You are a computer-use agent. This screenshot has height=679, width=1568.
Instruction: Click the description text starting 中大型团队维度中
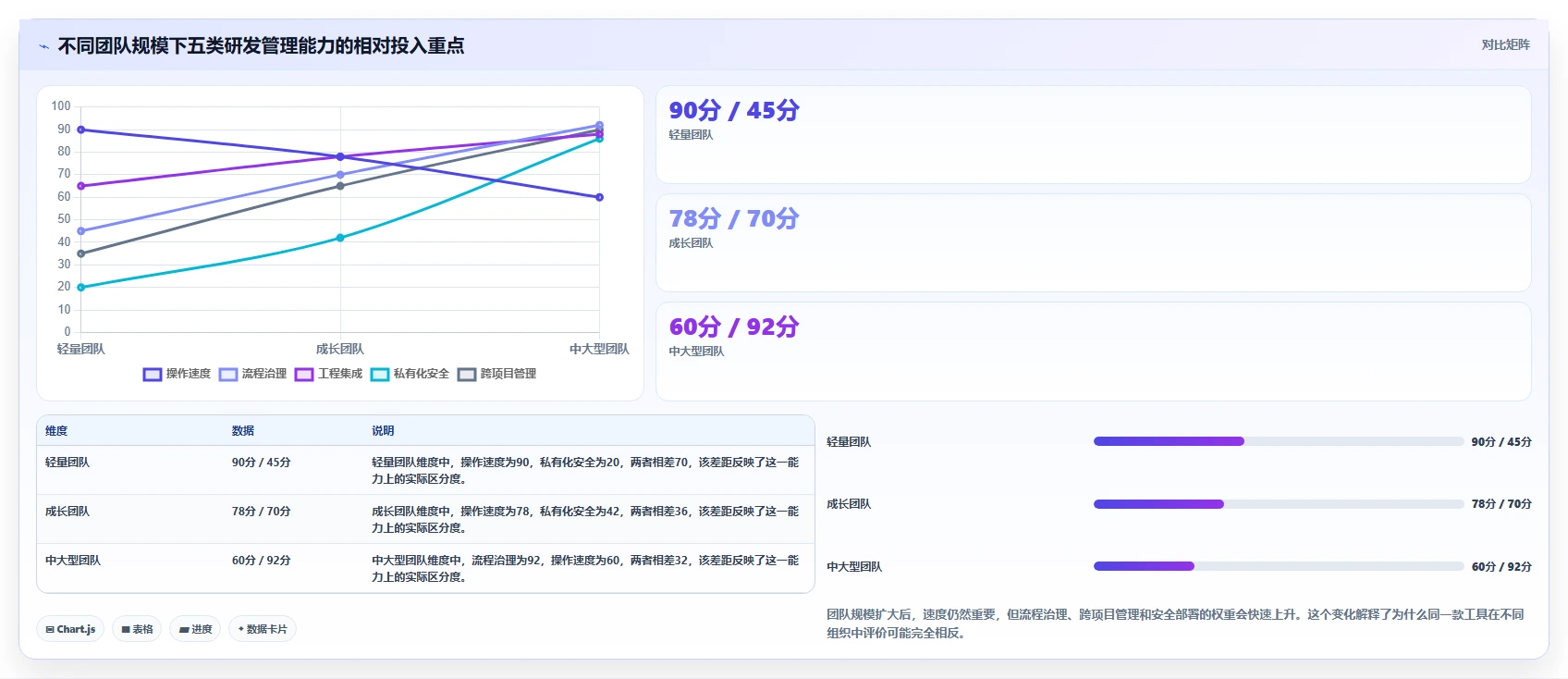[x=585, y=568]
